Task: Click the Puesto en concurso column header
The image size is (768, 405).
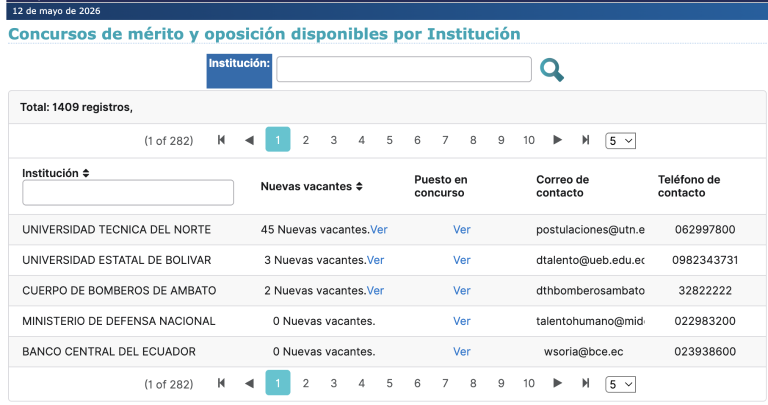Action: click(441, 186)
